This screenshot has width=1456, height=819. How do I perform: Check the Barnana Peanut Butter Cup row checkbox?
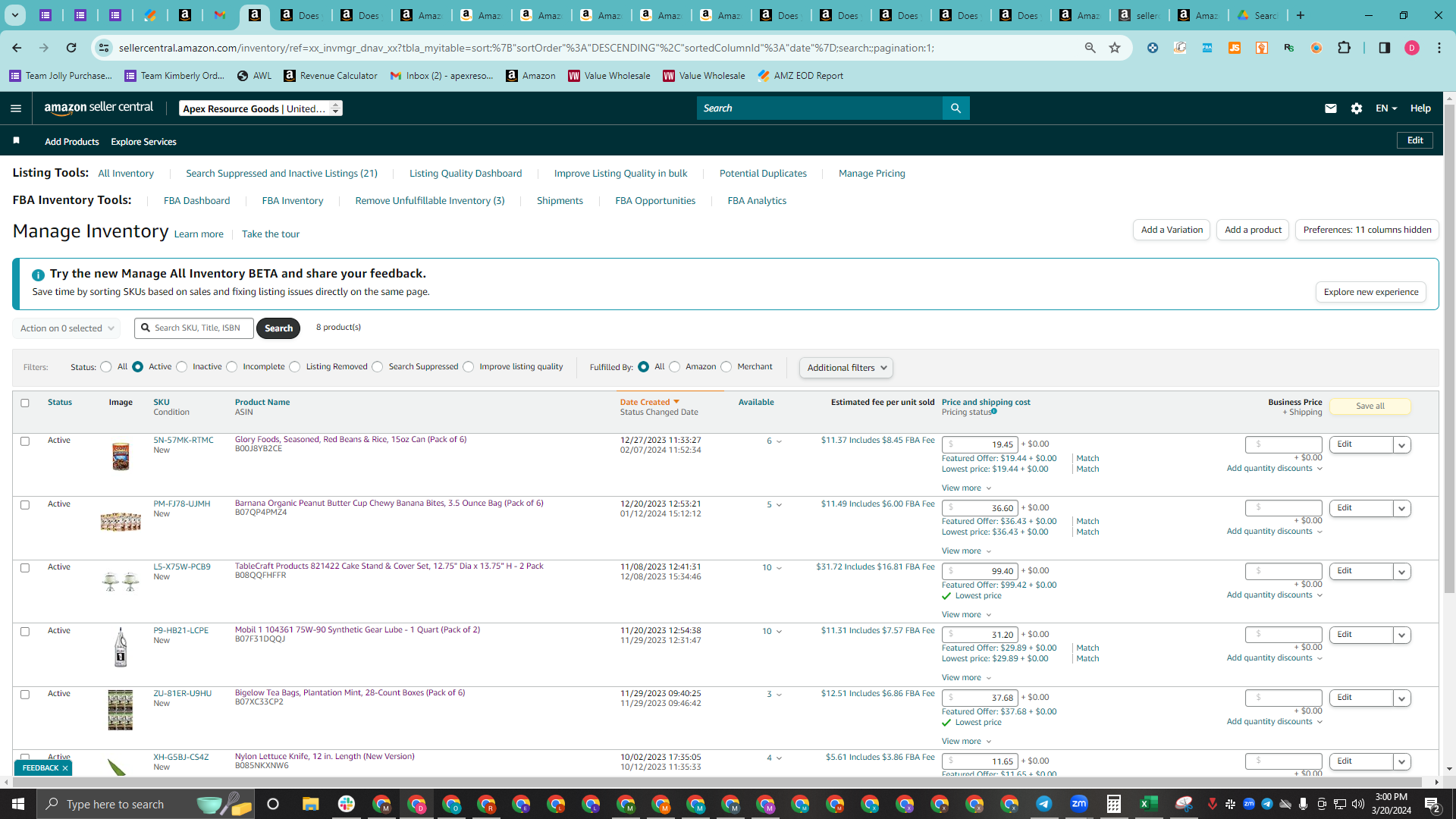pos(25,504)
